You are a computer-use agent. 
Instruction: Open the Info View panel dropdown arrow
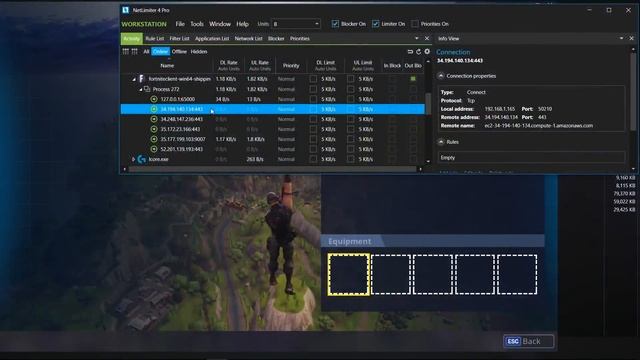click(622, 38)
